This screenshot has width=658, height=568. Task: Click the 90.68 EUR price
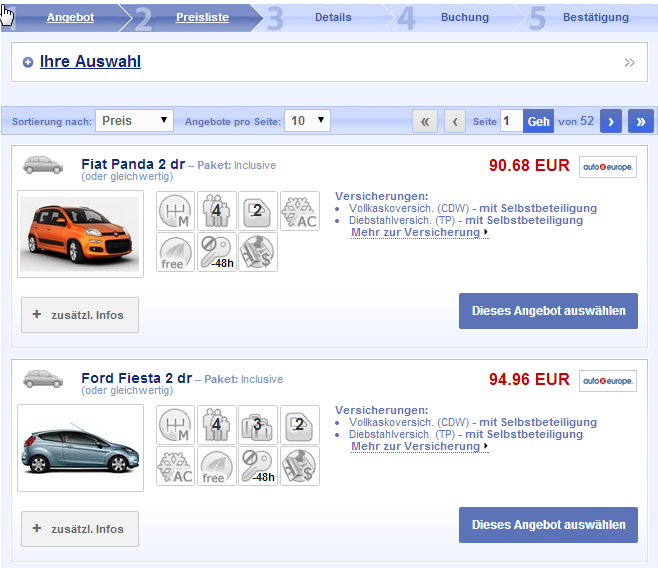coord(529,165)
